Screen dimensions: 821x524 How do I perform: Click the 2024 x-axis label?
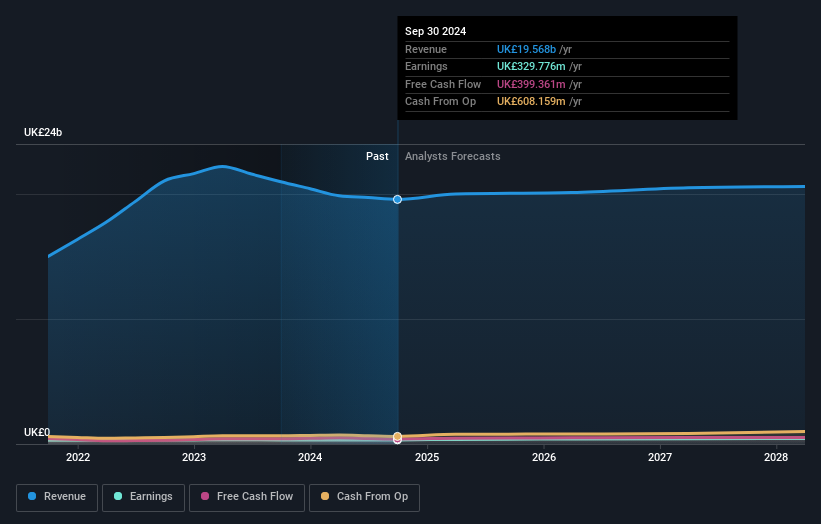310,457
